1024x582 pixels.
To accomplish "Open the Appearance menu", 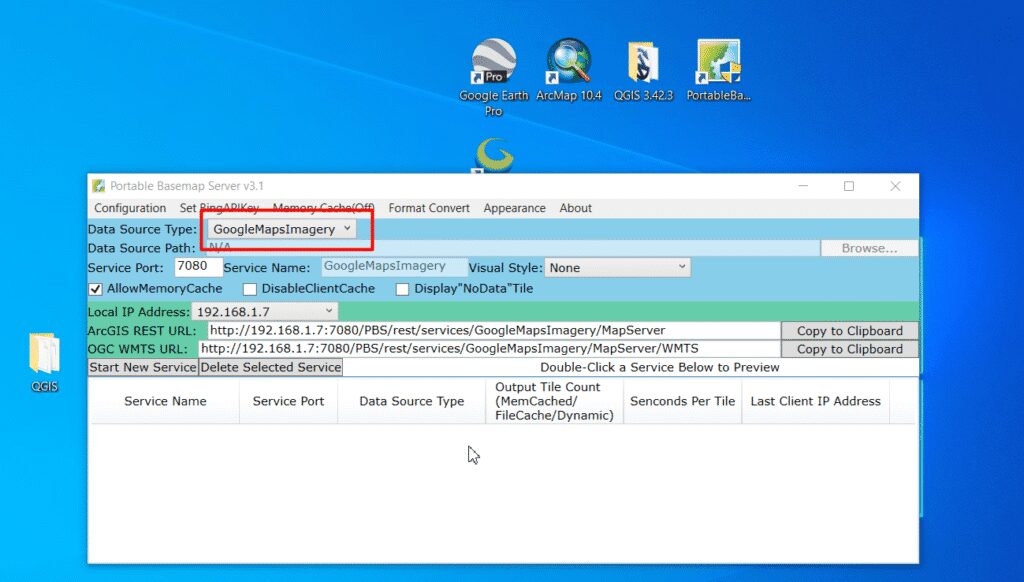I will point(515,208).
